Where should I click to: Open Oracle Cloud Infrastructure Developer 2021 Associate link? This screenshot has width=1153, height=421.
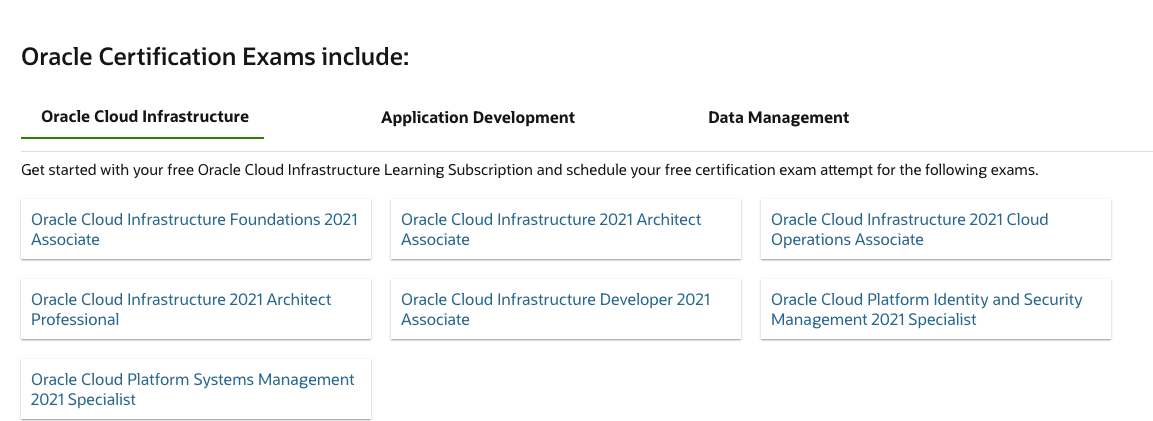tap(555, 300)
